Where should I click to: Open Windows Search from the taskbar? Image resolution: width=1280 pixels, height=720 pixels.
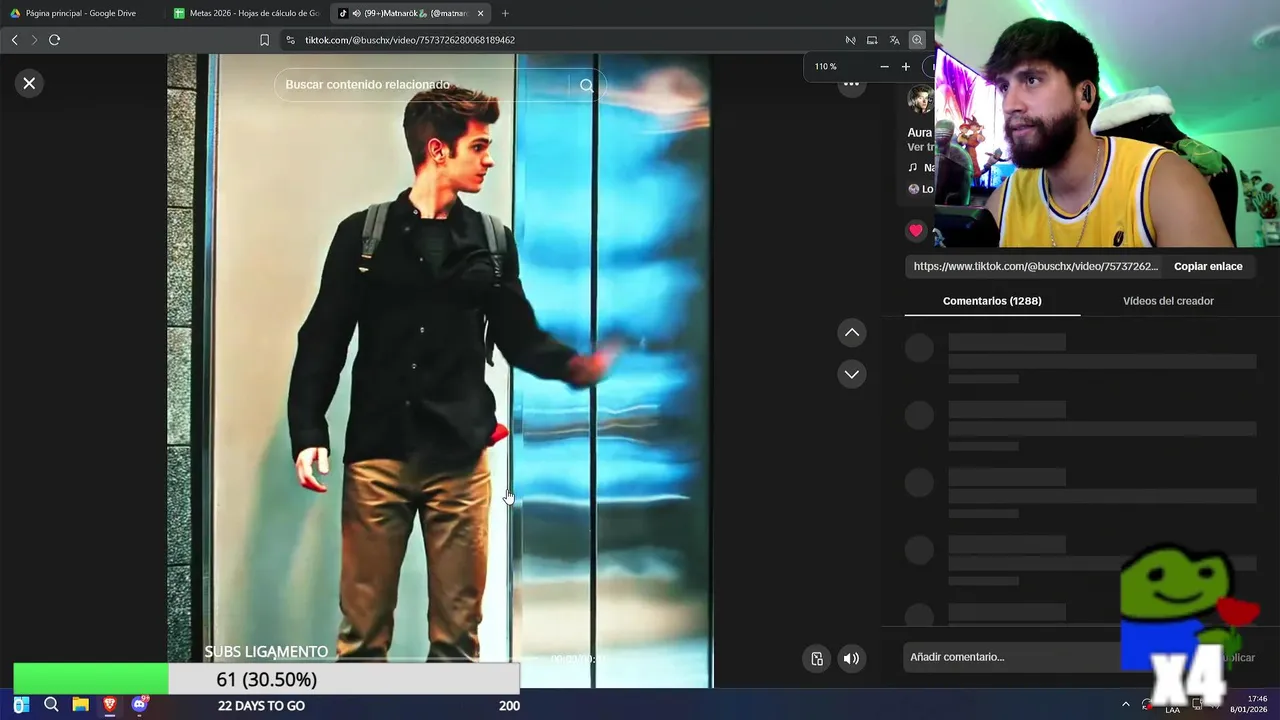point(51,705)
